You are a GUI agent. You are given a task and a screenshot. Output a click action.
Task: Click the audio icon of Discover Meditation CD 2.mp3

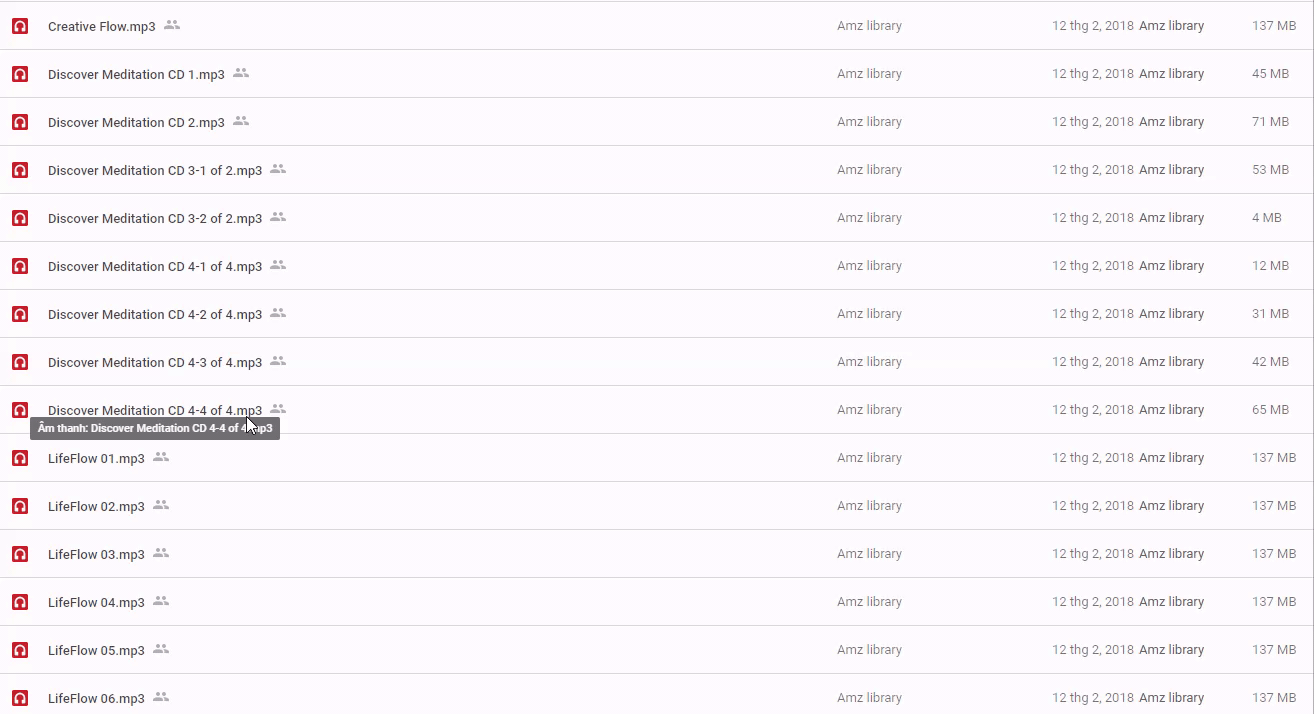pyautogui.click(x=20, y=122)
